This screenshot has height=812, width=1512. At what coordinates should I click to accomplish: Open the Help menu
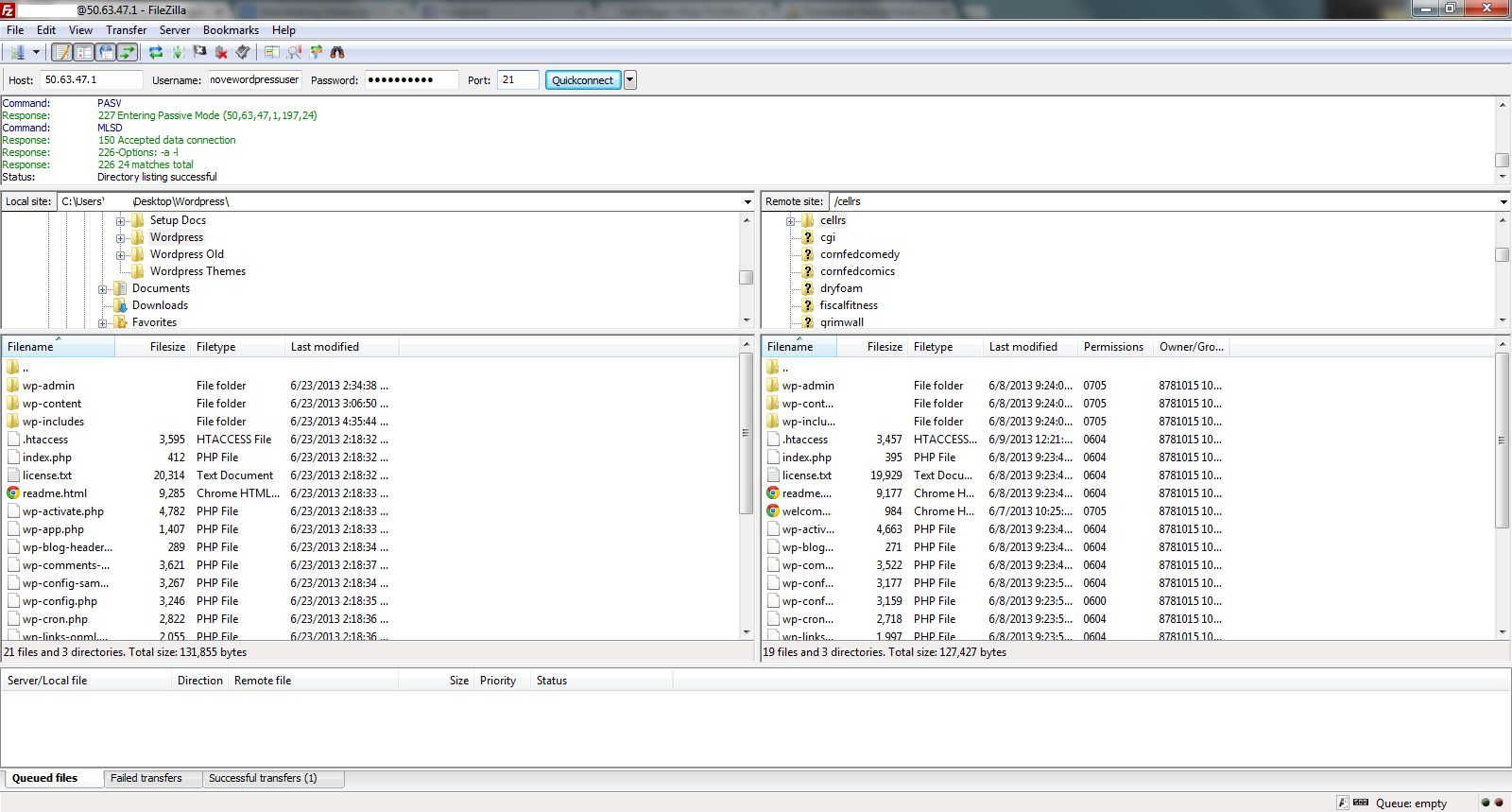click(x=283, y=30)
